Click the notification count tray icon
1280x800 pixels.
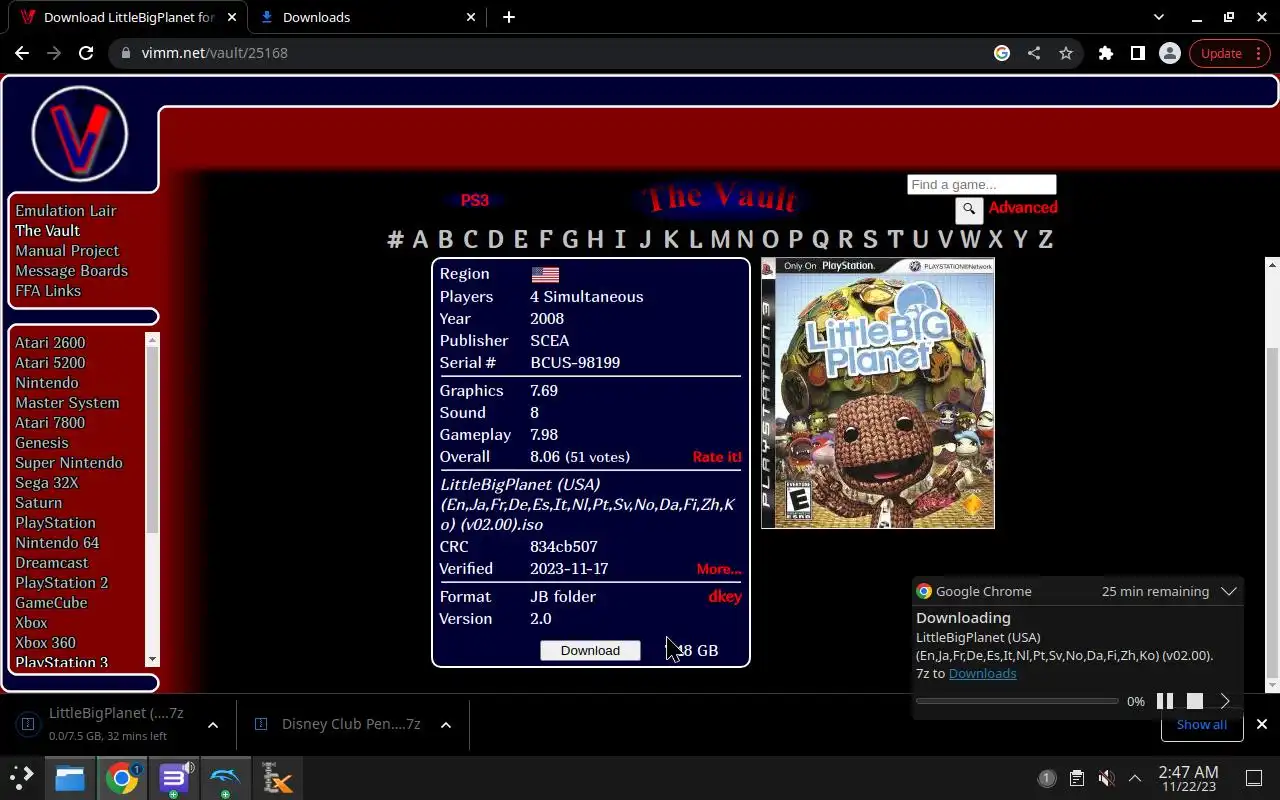(1047, 778)
